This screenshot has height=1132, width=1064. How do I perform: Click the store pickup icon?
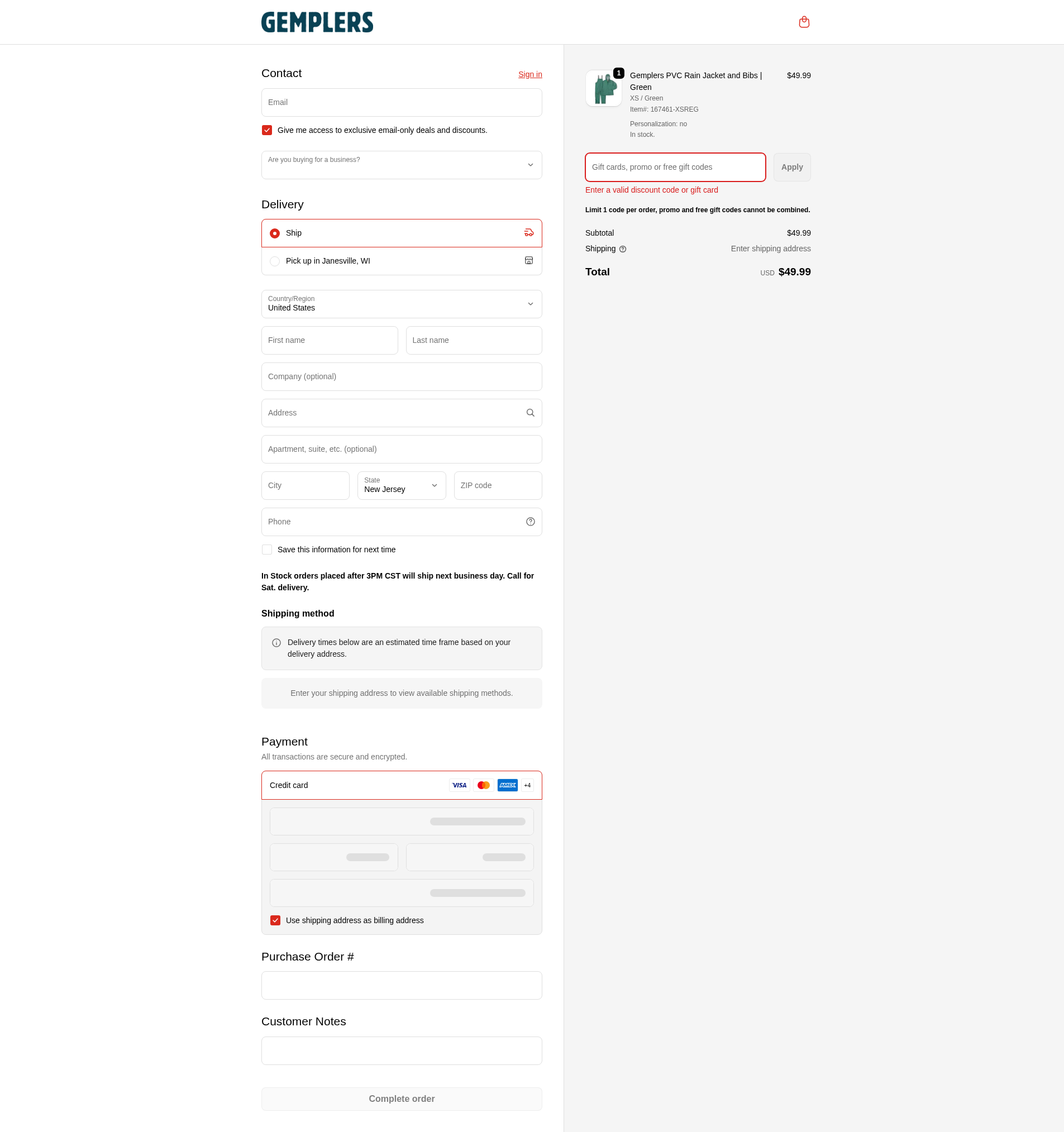(528, 260)
